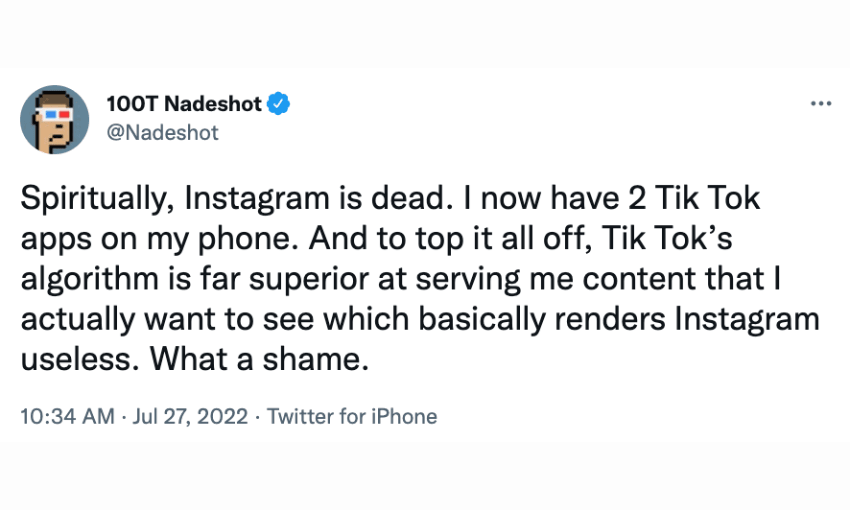850x510 pixels.
Task: Click the Nadeshot pixel-art profile avatar
Action: click(55, 119)
